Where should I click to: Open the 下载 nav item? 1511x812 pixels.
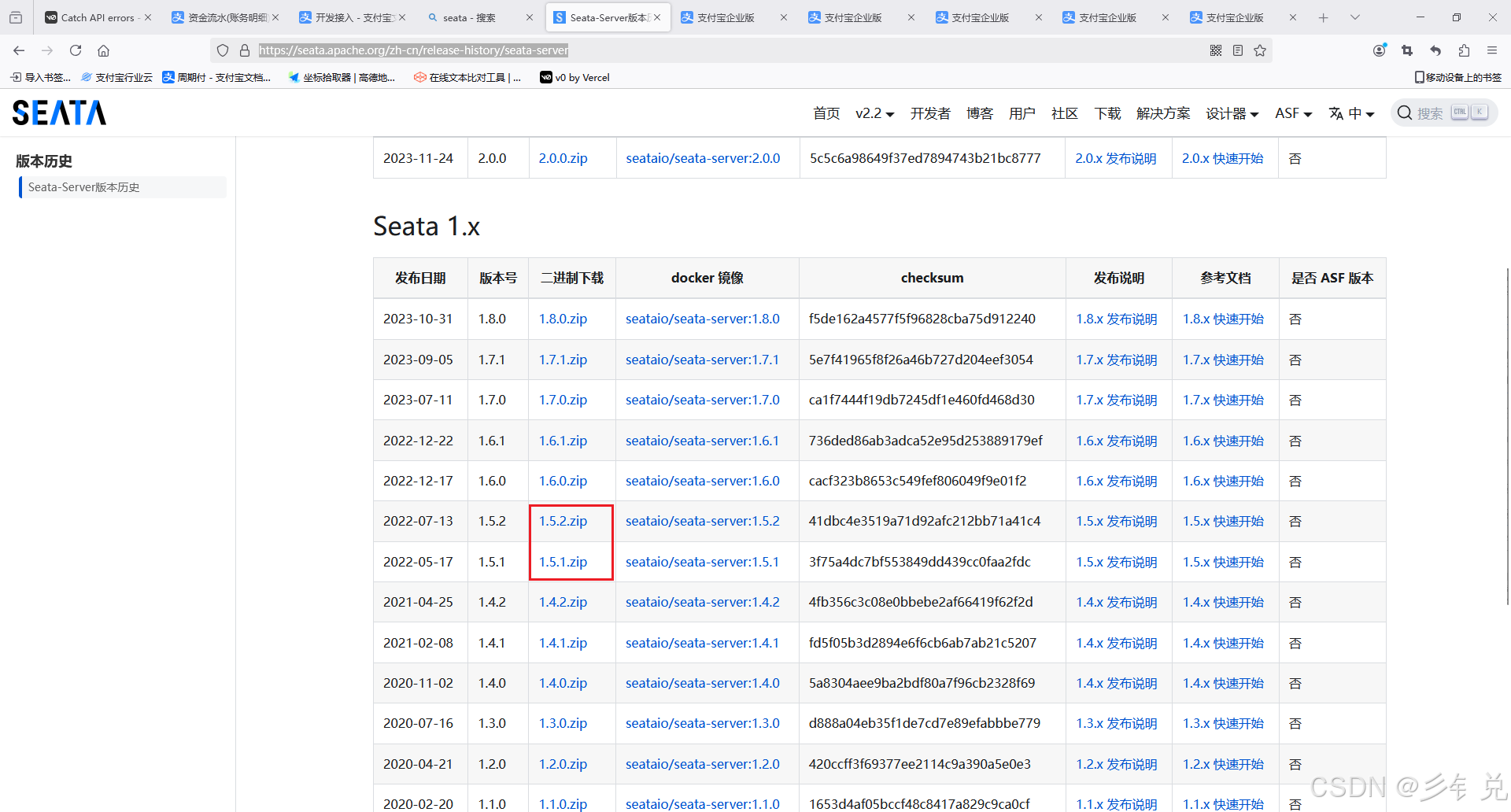[1107, 113]
